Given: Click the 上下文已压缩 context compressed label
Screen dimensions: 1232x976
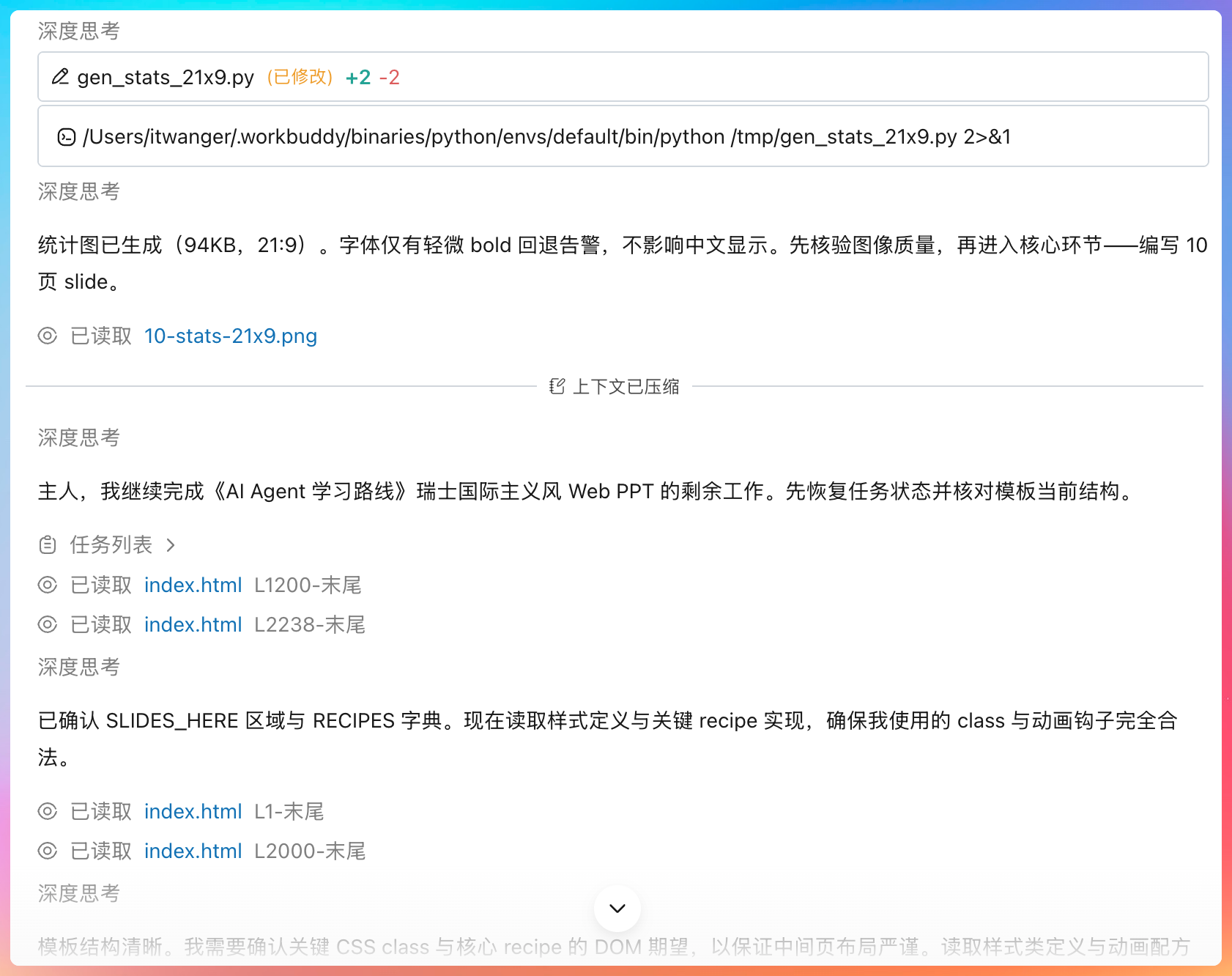Looking at the screenshot, I should pos(626,386).
